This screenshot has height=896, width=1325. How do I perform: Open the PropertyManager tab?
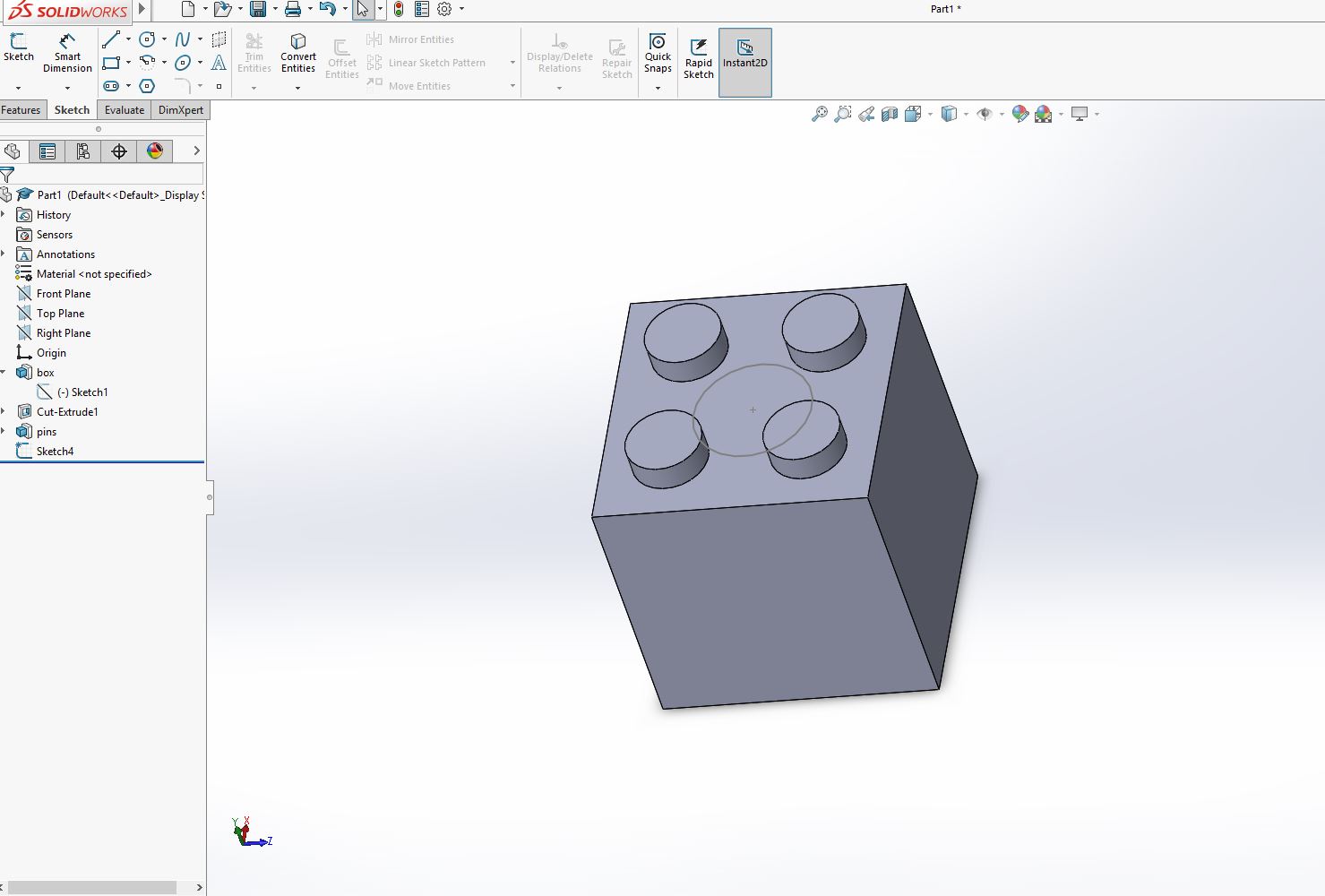point(47,151)
